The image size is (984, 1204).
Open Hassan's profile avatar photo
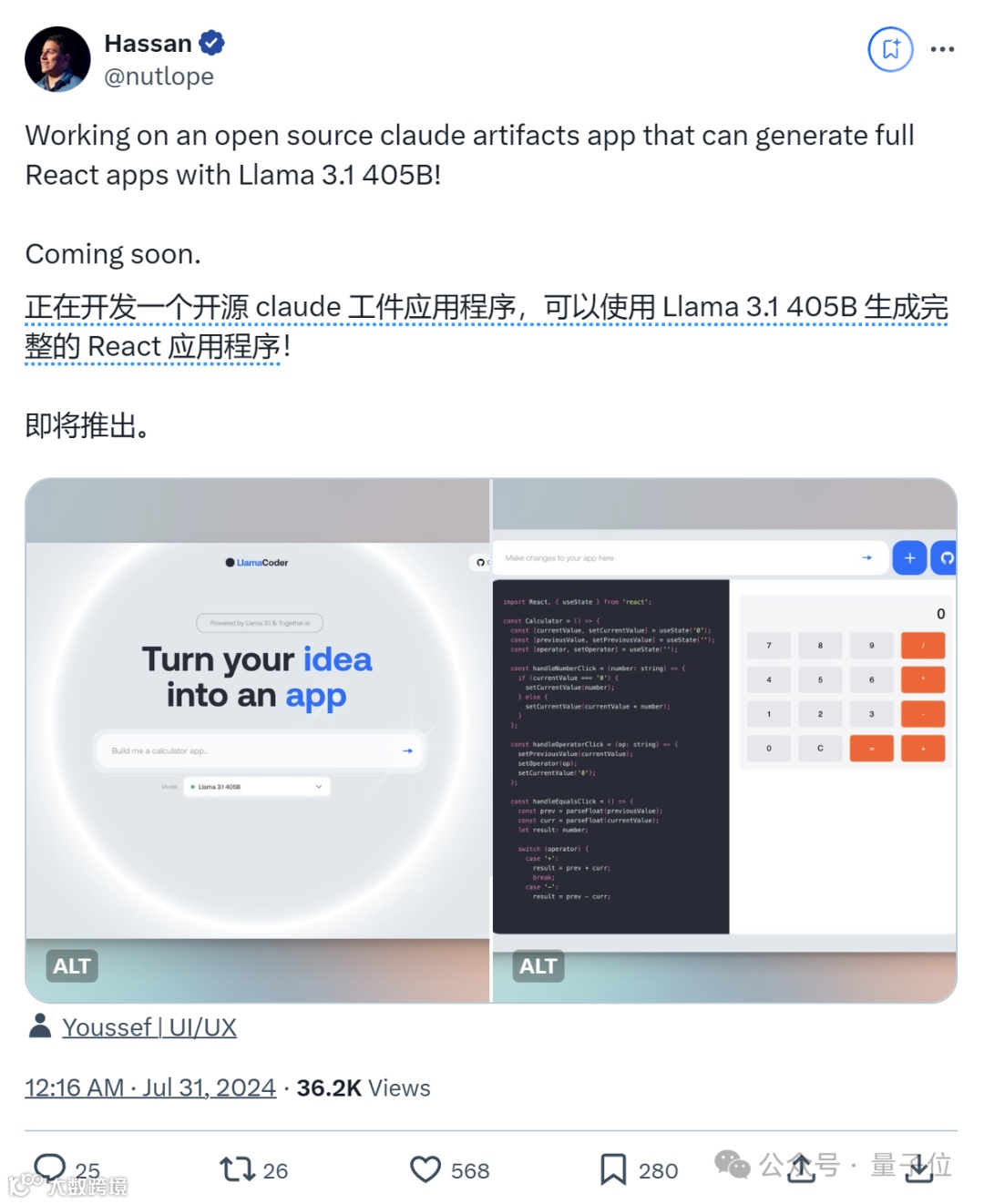pos(57,59)
